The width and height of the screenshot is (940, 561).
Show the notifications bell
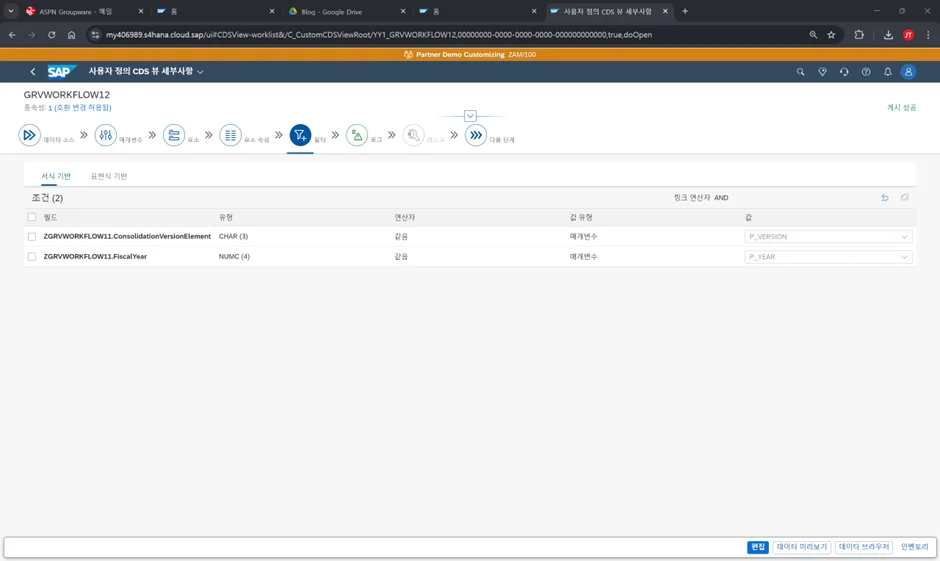click(x=887, y=72)
